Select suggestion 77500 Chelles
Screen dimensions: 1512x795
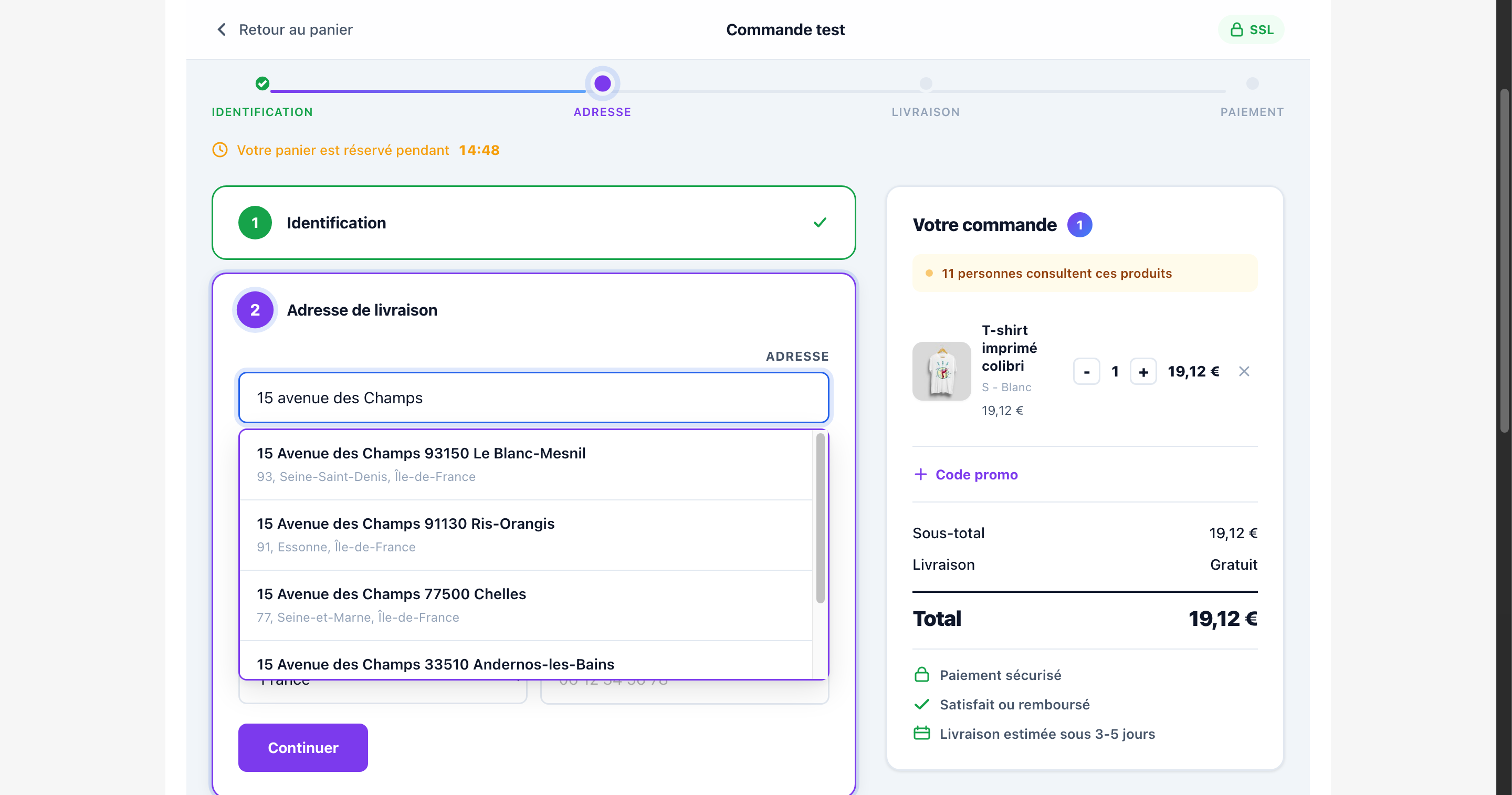click(526, 605)
